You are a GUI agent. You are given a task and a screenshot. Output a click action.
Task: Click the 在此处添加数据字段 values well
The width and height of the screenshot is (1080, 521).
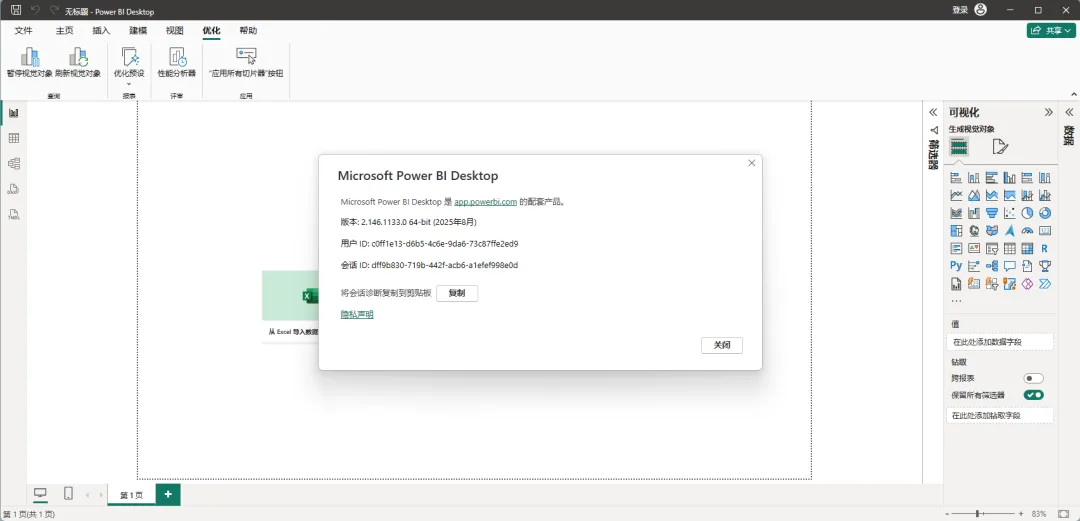click(999, 342)
